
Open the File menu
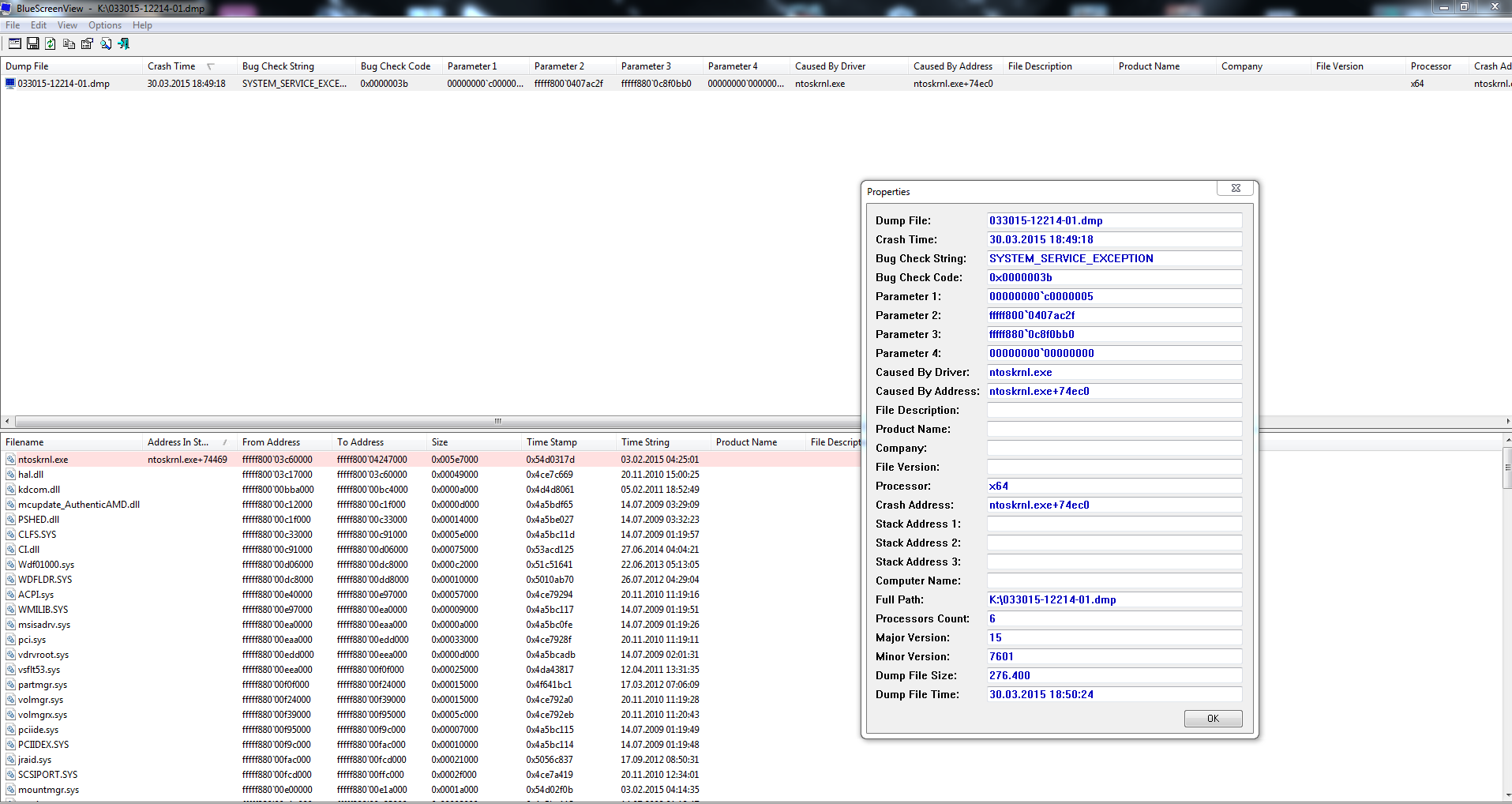(x=13, y=25)
